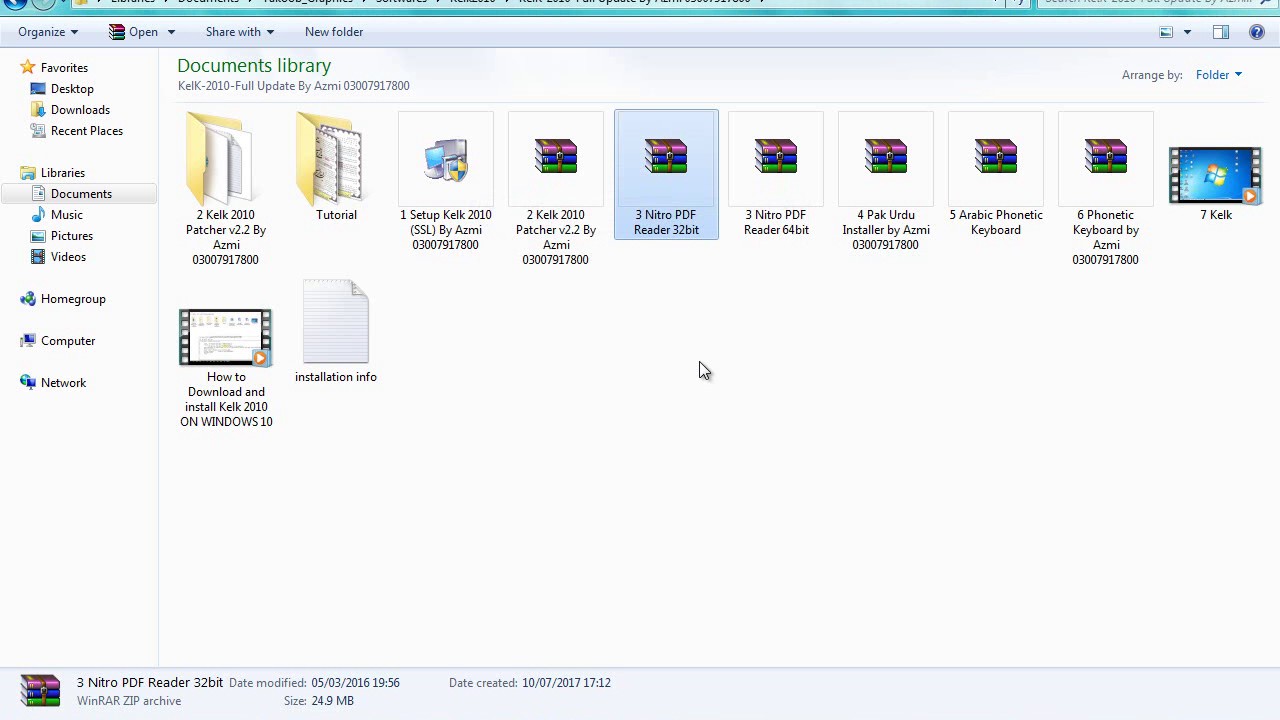The width and height of the screenshot is (1280, 720).
Task: Select Documents library in the sidebar
Action: tap(81, 194)
